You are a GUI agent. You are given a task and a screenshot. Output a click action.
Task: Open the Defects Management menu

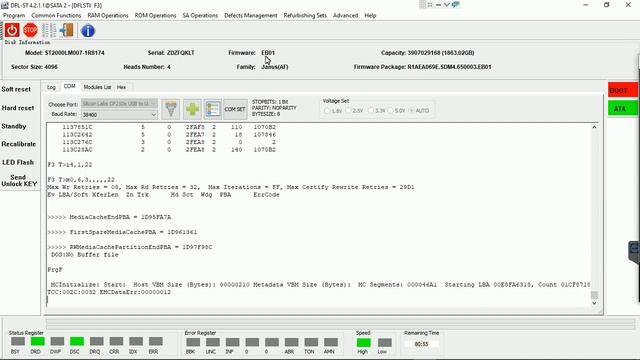pos(251,16)
